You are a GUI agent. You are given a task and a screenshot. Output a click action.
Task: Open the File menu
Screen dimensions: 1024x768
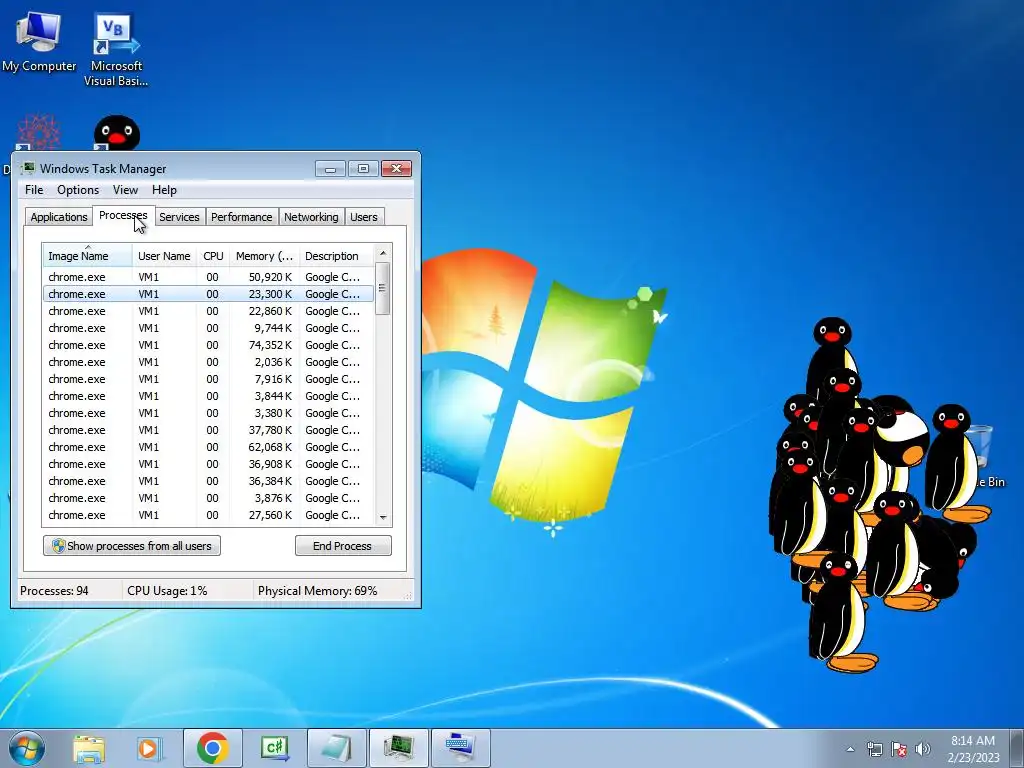click(34, 190)
